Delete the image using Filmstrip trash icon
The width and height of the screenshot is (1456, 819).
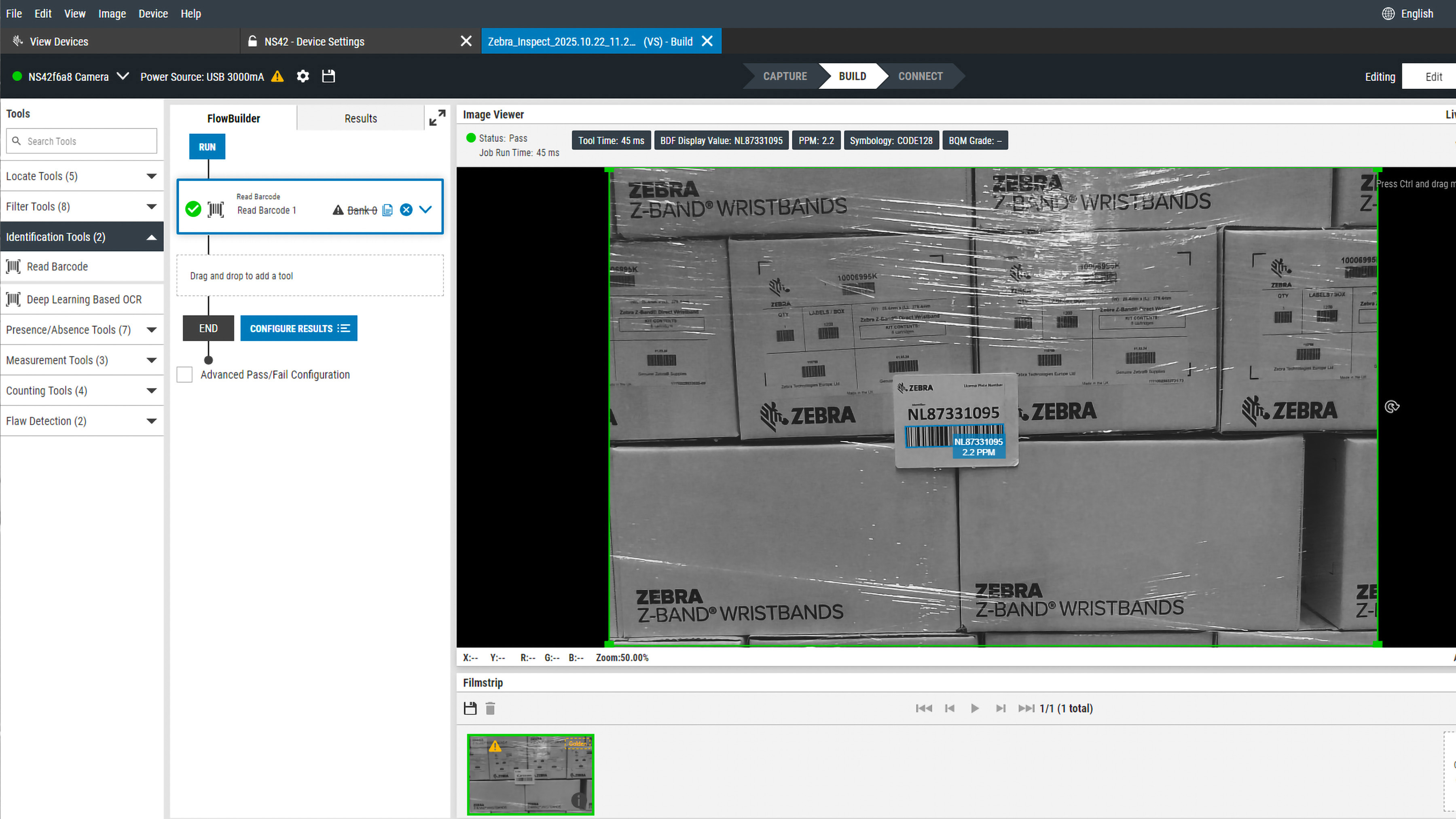pyautogui.click(x=490, y=708)
